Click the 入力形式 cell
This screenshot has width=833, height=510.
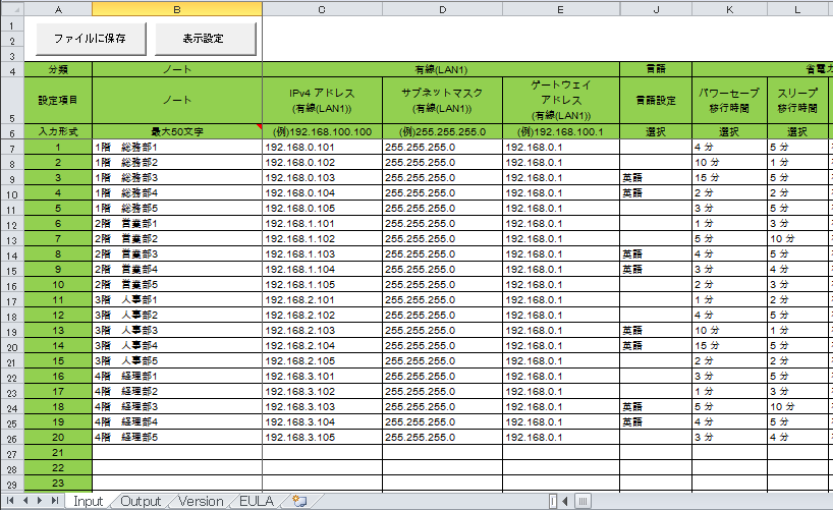(x=58, y=131)
